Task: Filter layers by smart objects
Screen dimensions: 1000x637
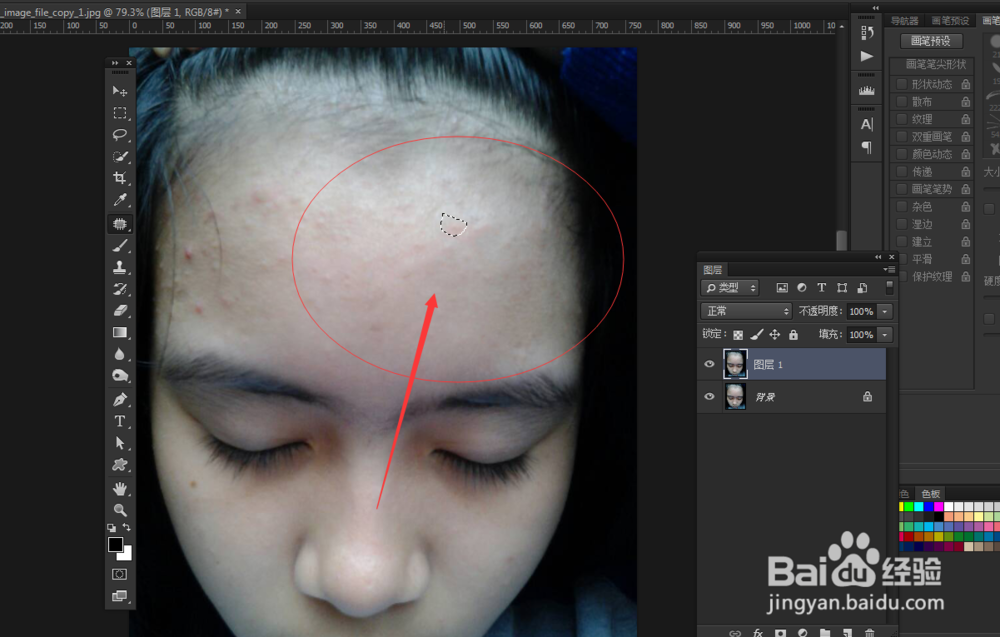Action: pos(862,288)
